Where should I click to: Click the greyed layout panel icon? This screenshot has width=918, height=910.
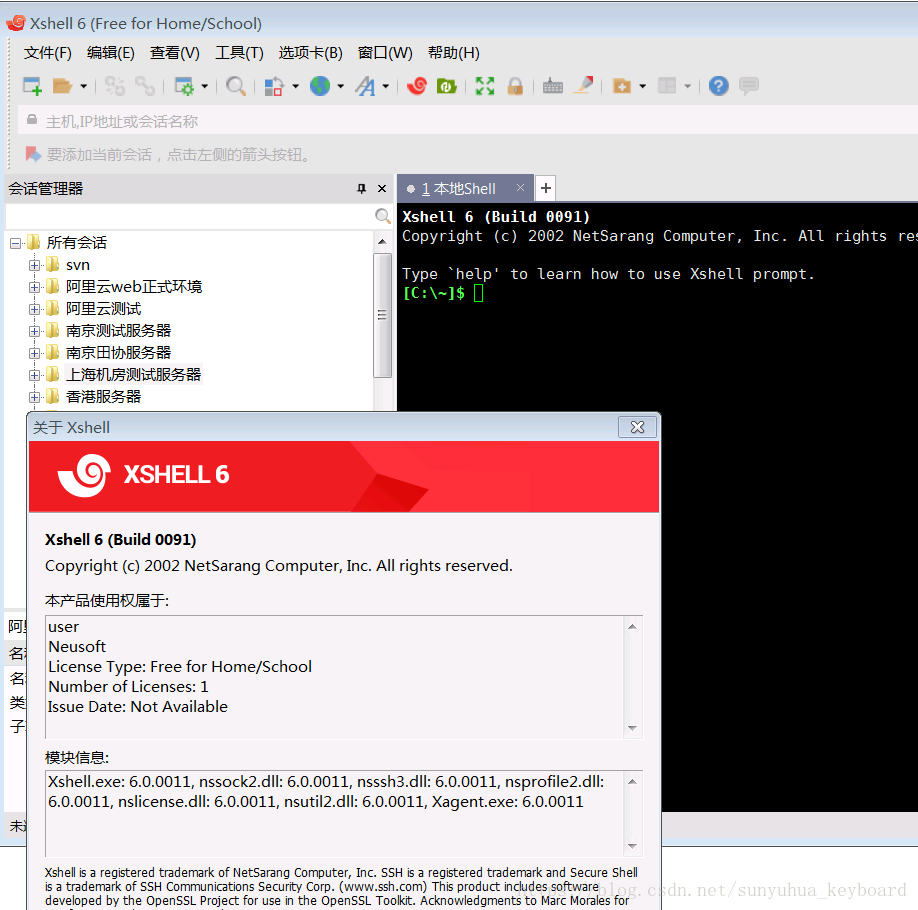coord(666,86)
